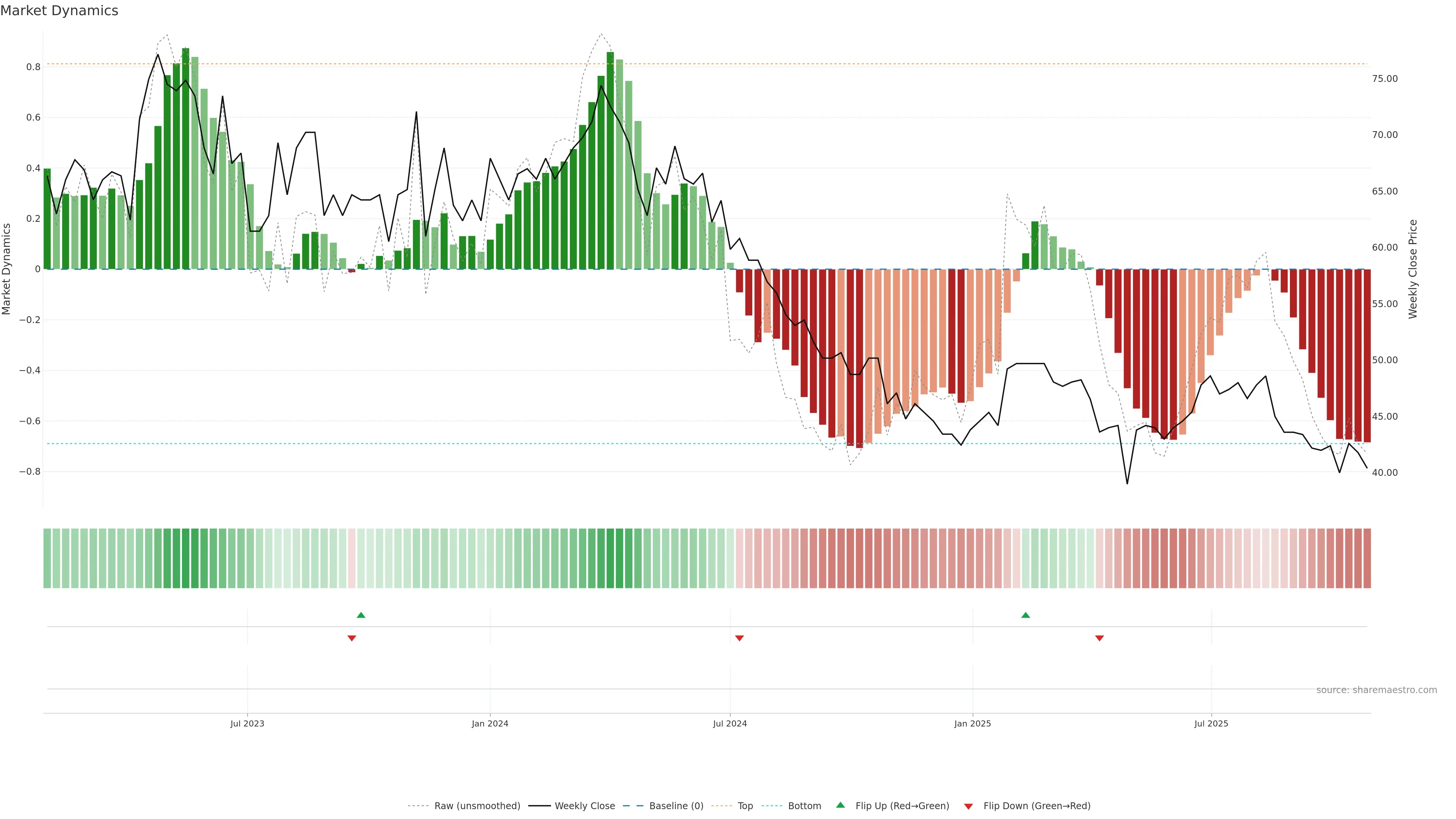Click the Flip Up legend triangle icon
1456x819 pixels.
[840, 805]
